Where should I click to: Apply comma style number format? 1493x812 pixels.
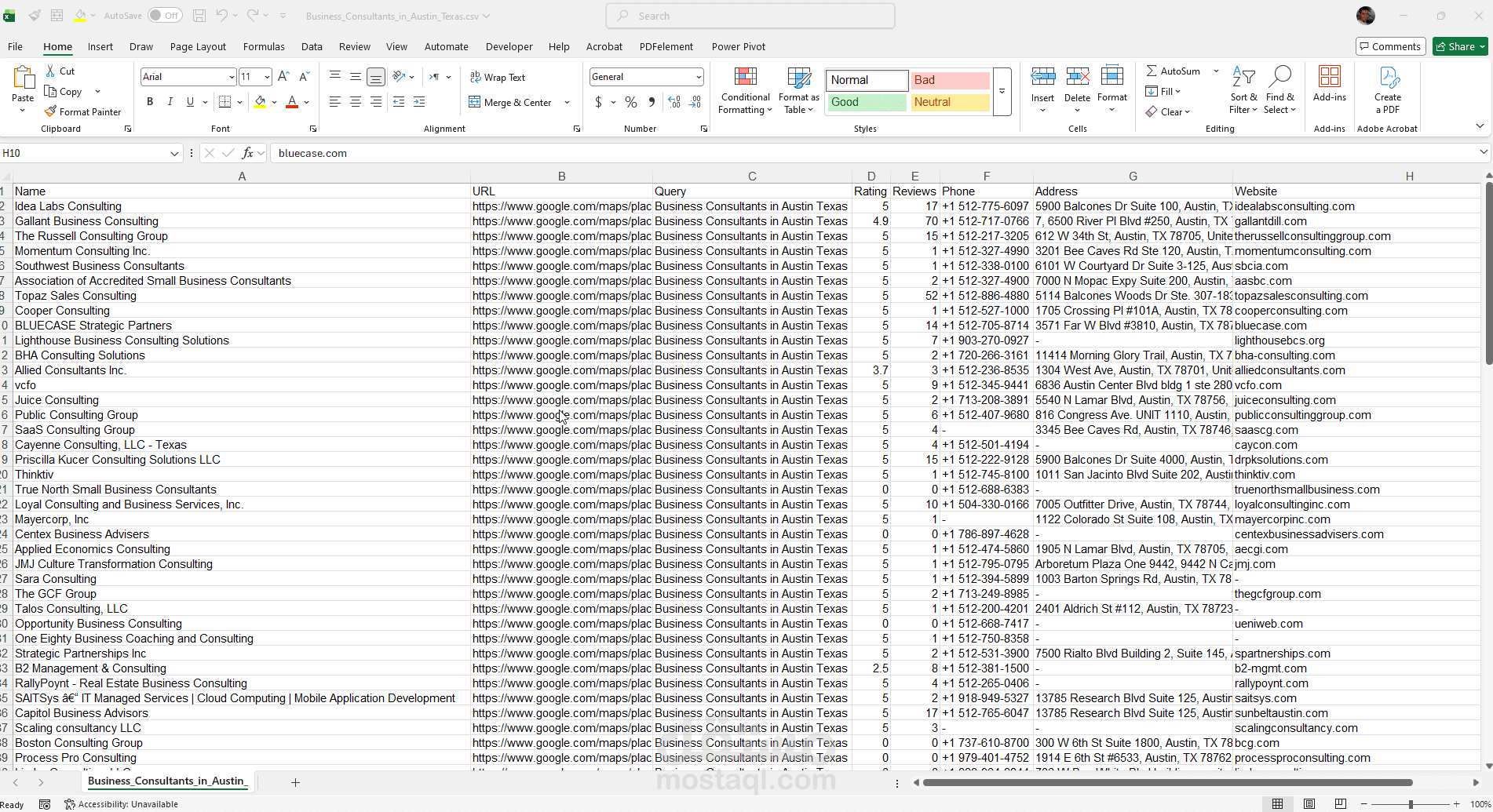click(652, 102)
